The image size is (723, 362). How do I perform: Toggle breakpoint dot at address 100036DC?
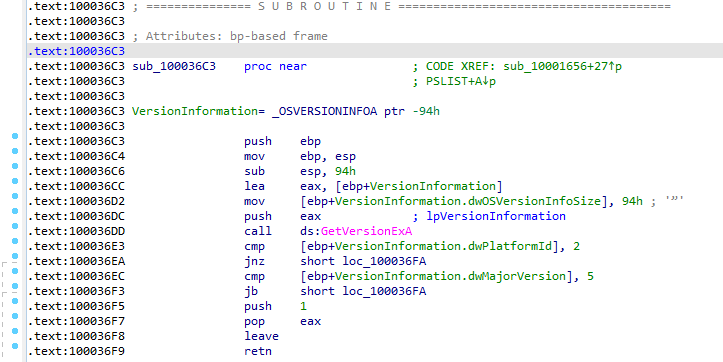pyautogui.click(x=15, y=211)
